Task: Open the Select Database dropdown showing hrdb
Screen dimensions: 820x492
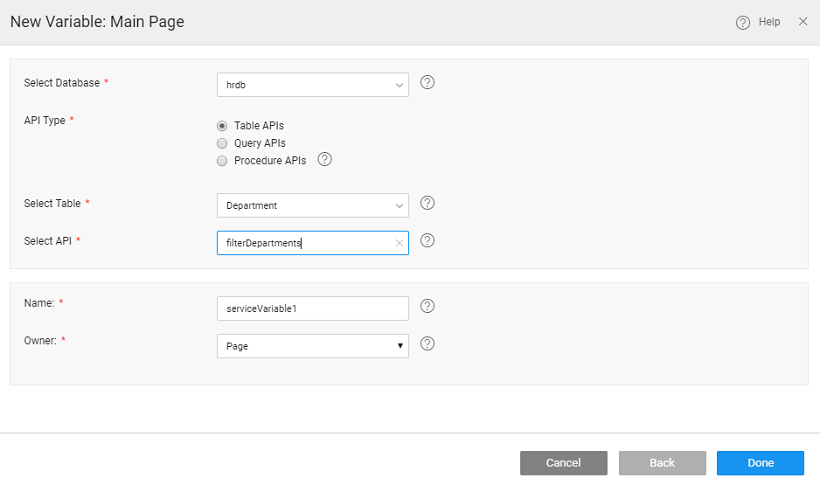Action: (x=312, y=85)
